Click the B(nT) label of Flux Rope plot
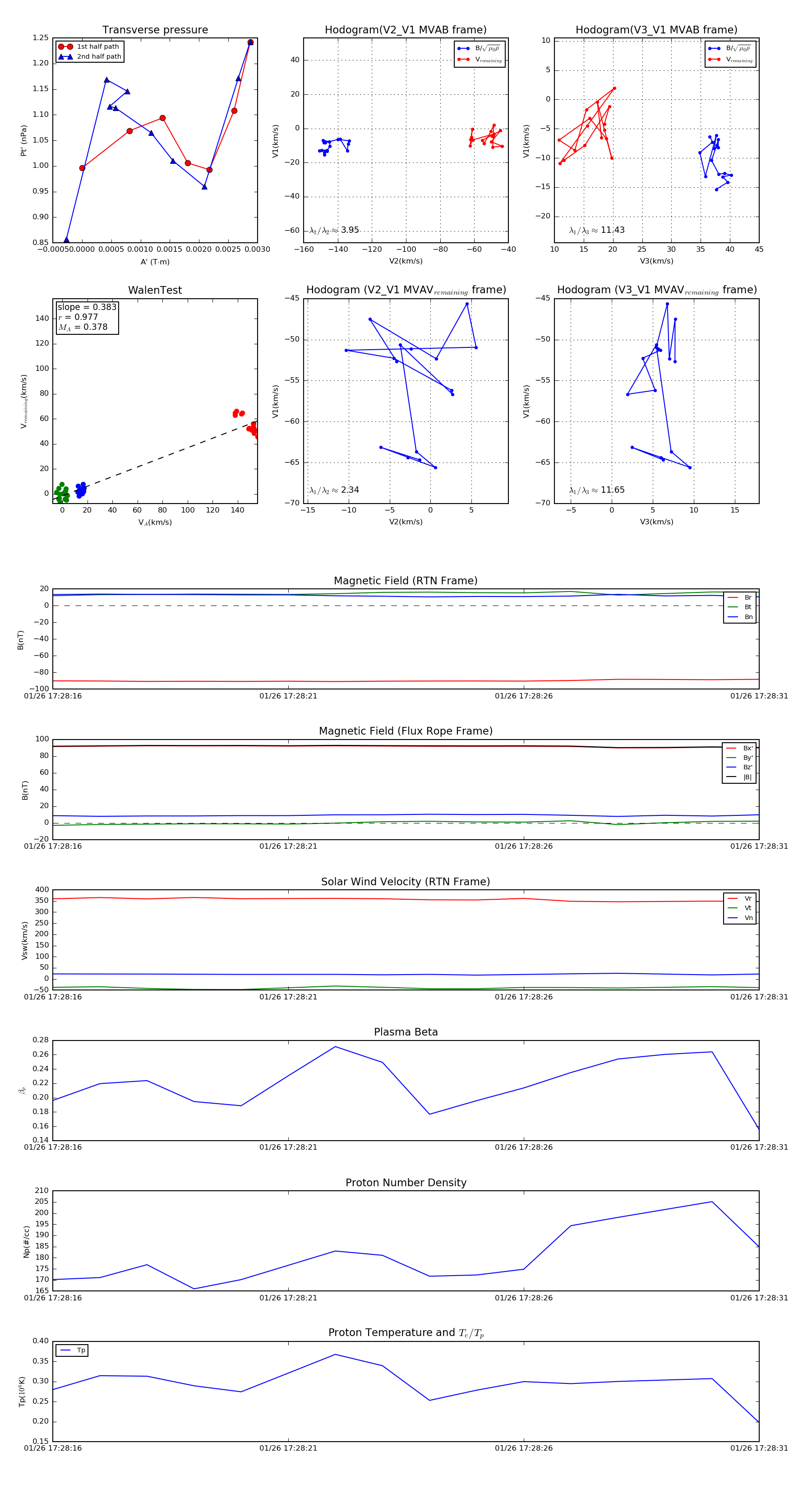 (x=25, y=791)
